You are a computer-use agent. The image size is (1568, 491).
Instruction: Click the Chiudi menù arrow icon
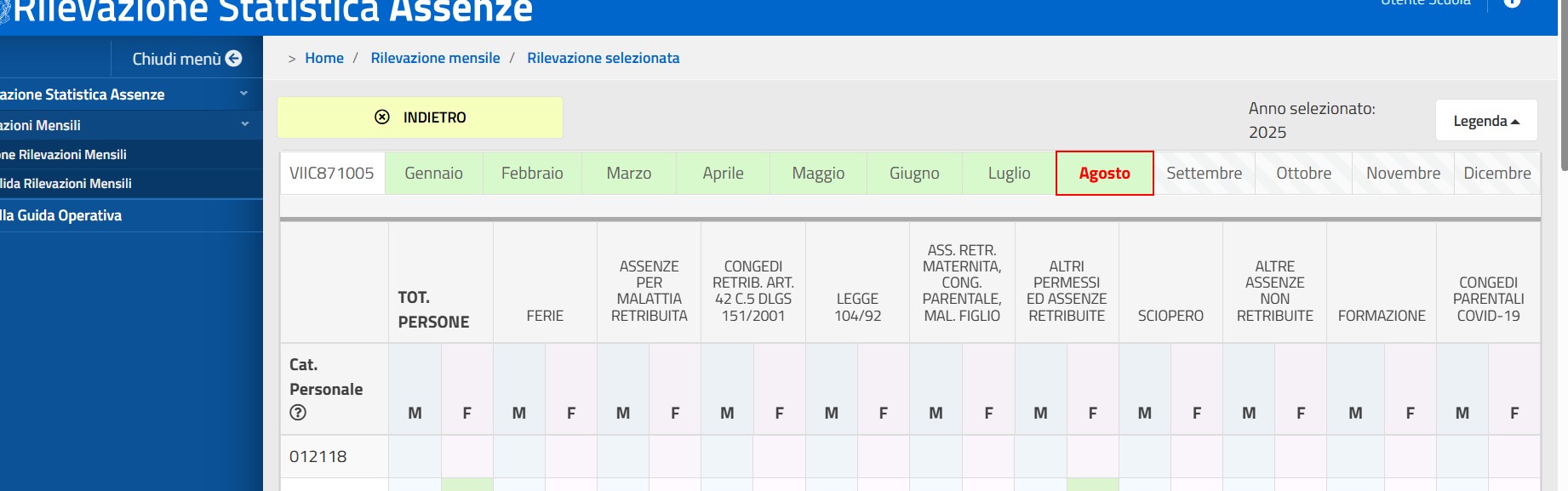[233, 59]
